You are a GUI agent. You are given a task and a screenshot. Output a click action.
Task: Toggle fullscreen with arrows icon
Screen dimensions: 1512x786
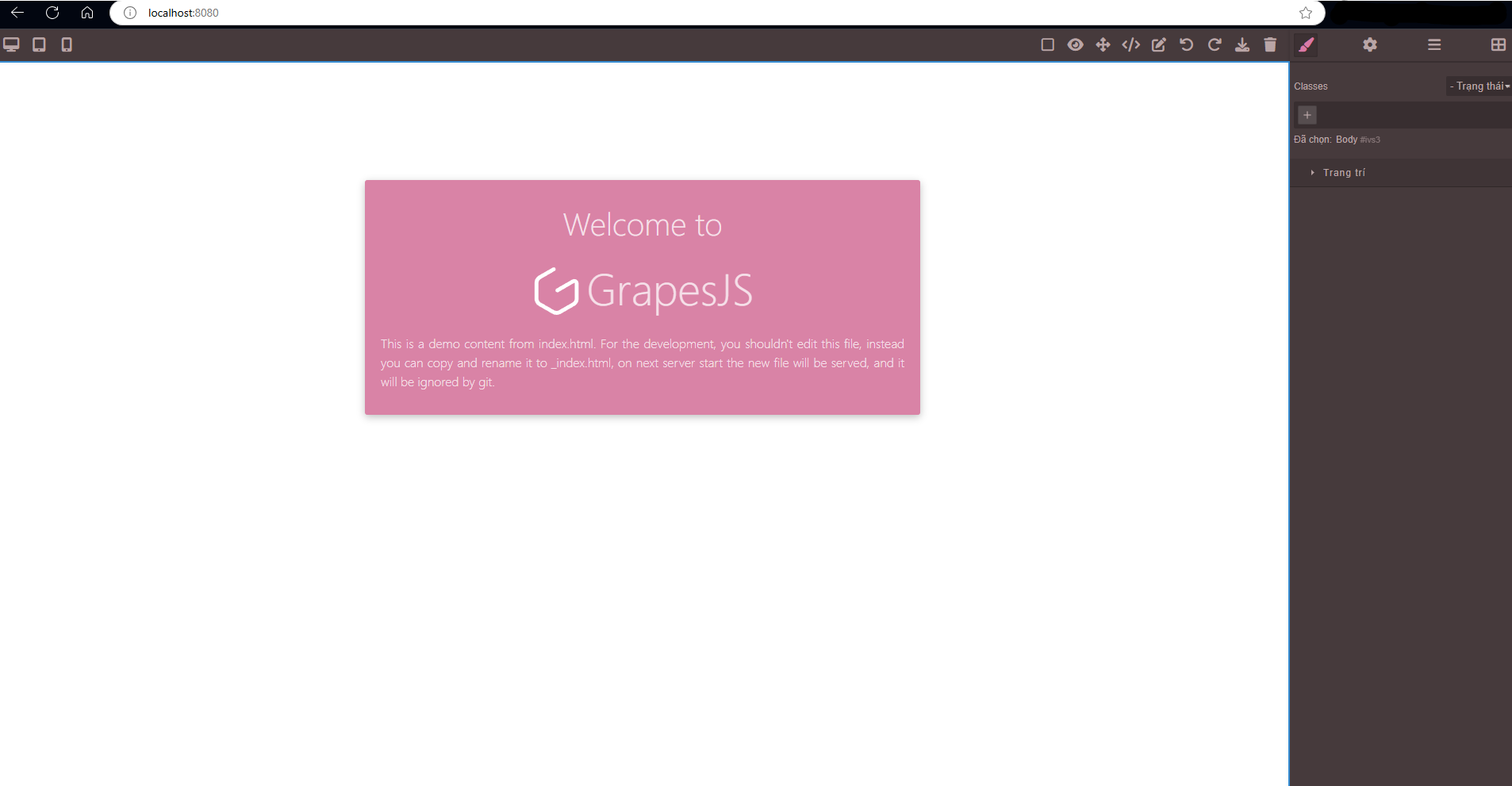(1103, 45)
